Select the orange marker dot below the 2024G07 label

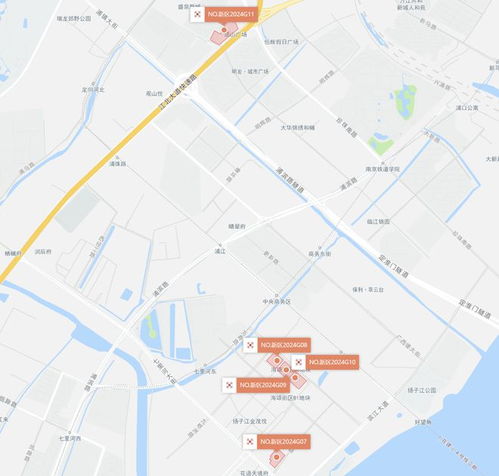point(276,457)
